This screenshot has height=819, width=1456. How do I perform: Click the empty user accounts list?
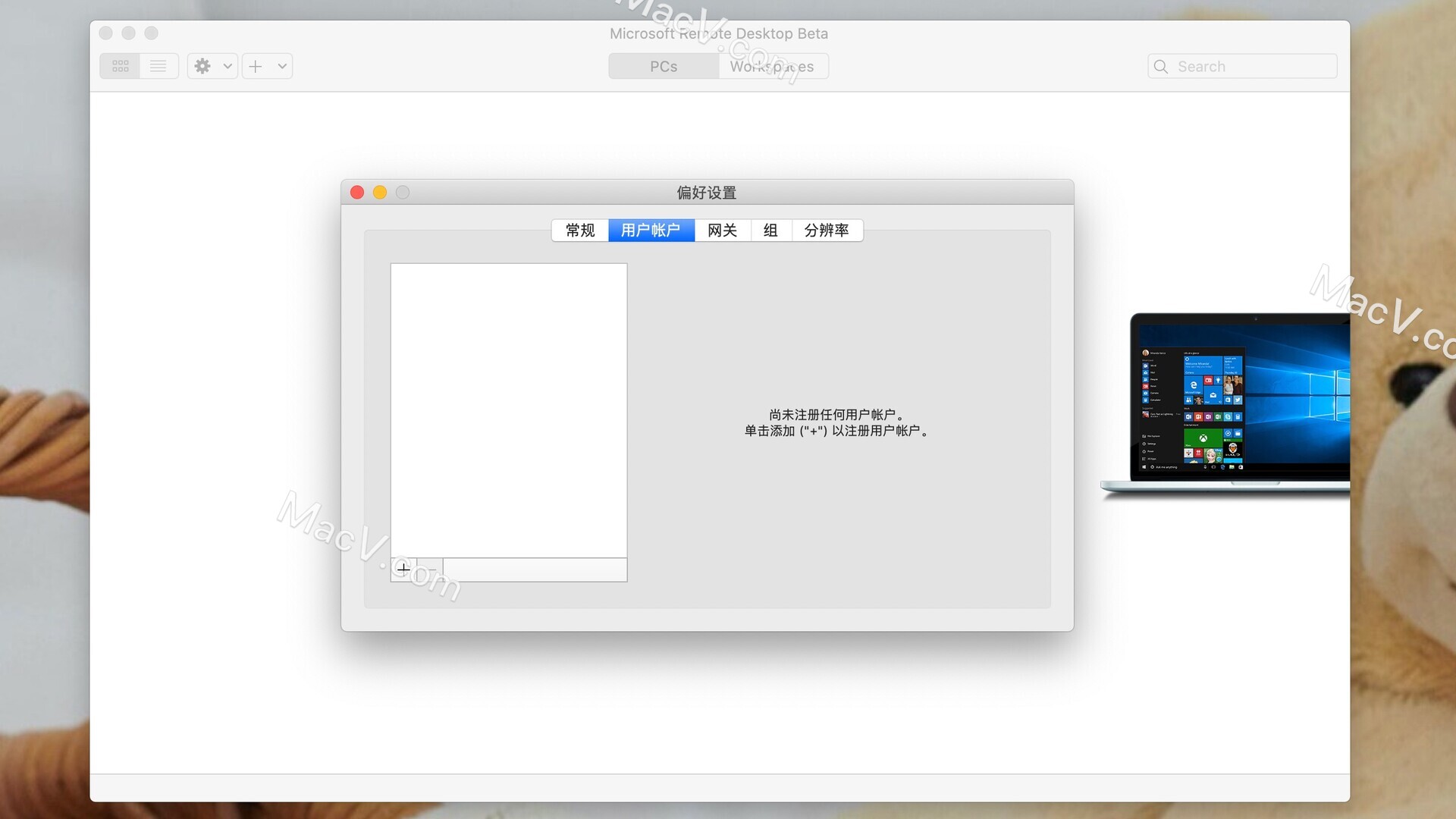click(509, 410)
